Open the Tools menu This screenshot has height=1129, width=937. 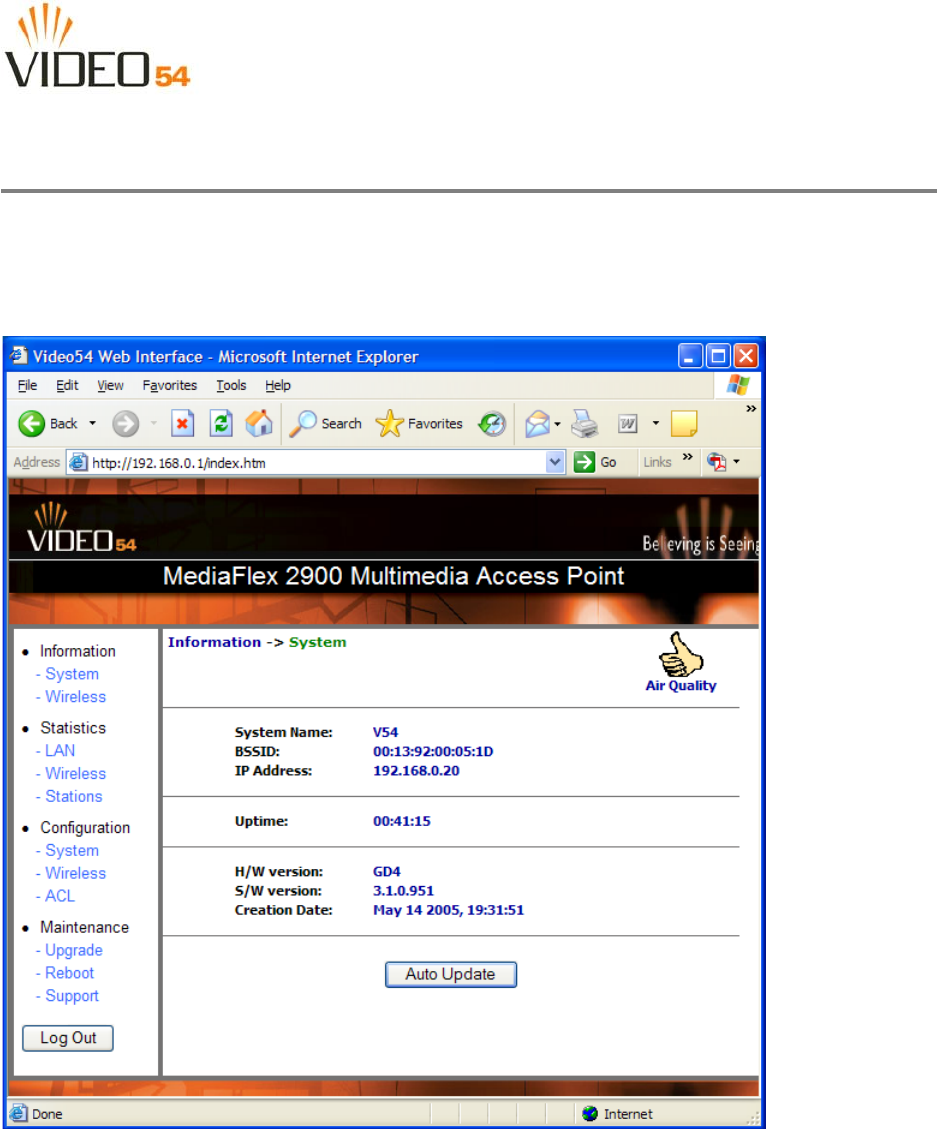(x=231, y=385)
